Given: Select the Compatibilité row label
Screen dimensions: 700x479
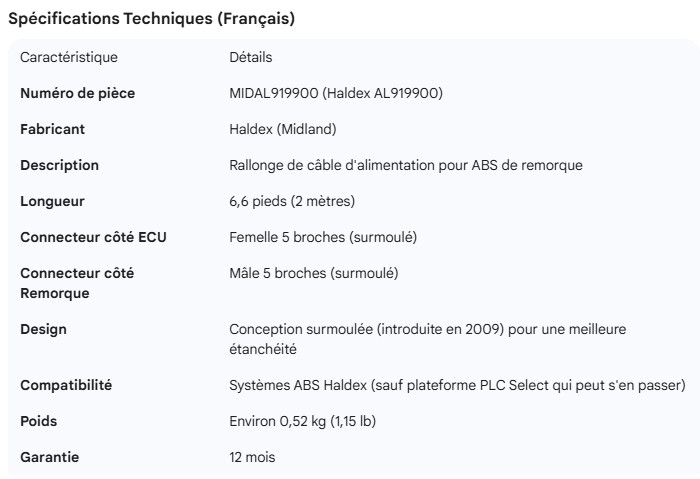Looking at the screenshot, I should (66, 385).
